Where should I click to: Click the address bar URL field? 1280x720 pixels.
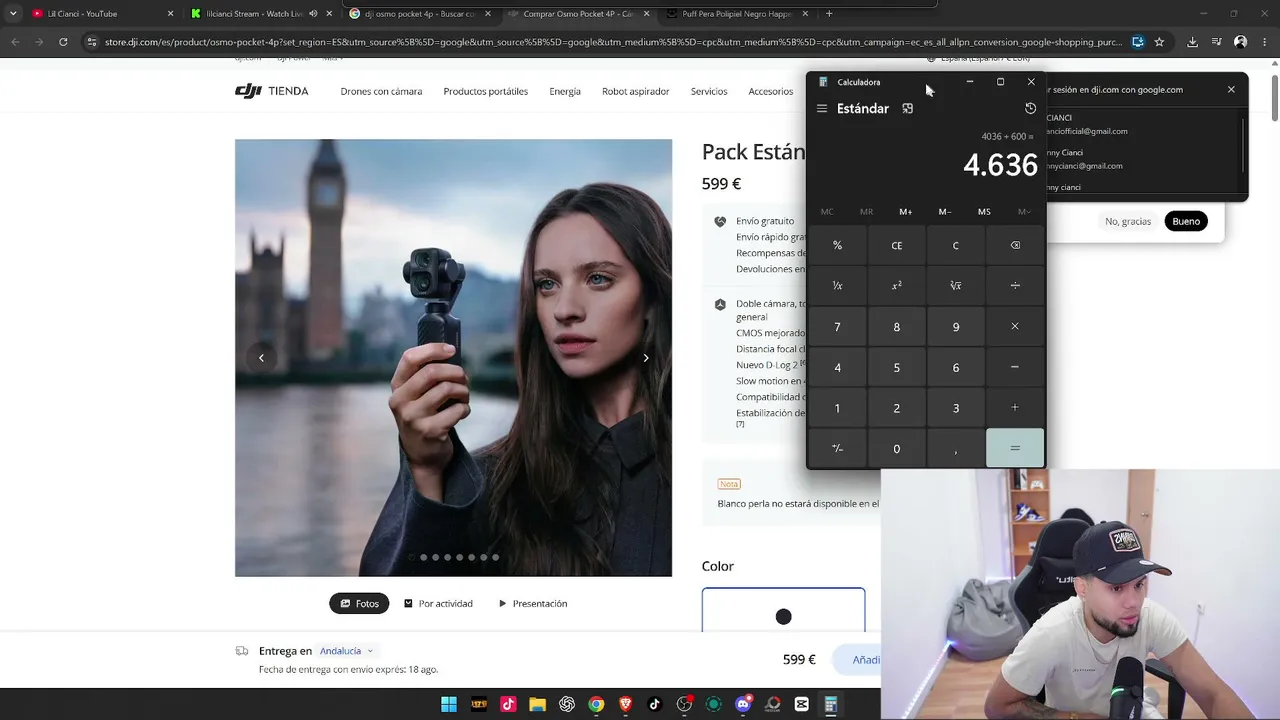click(x=612, y=42)
